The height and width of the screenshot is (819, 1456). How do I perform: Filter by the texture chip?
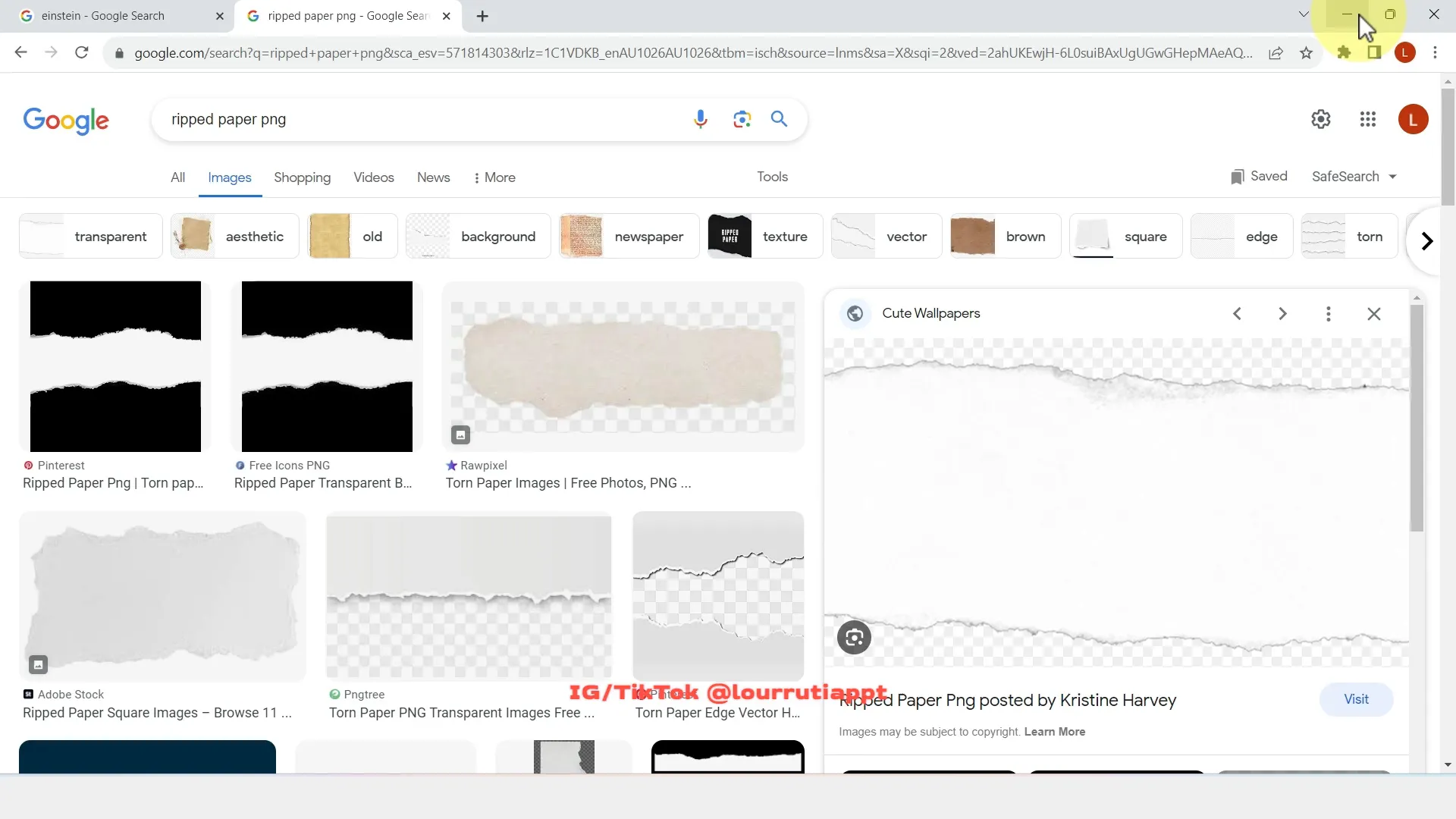click(x=765, y=237)
